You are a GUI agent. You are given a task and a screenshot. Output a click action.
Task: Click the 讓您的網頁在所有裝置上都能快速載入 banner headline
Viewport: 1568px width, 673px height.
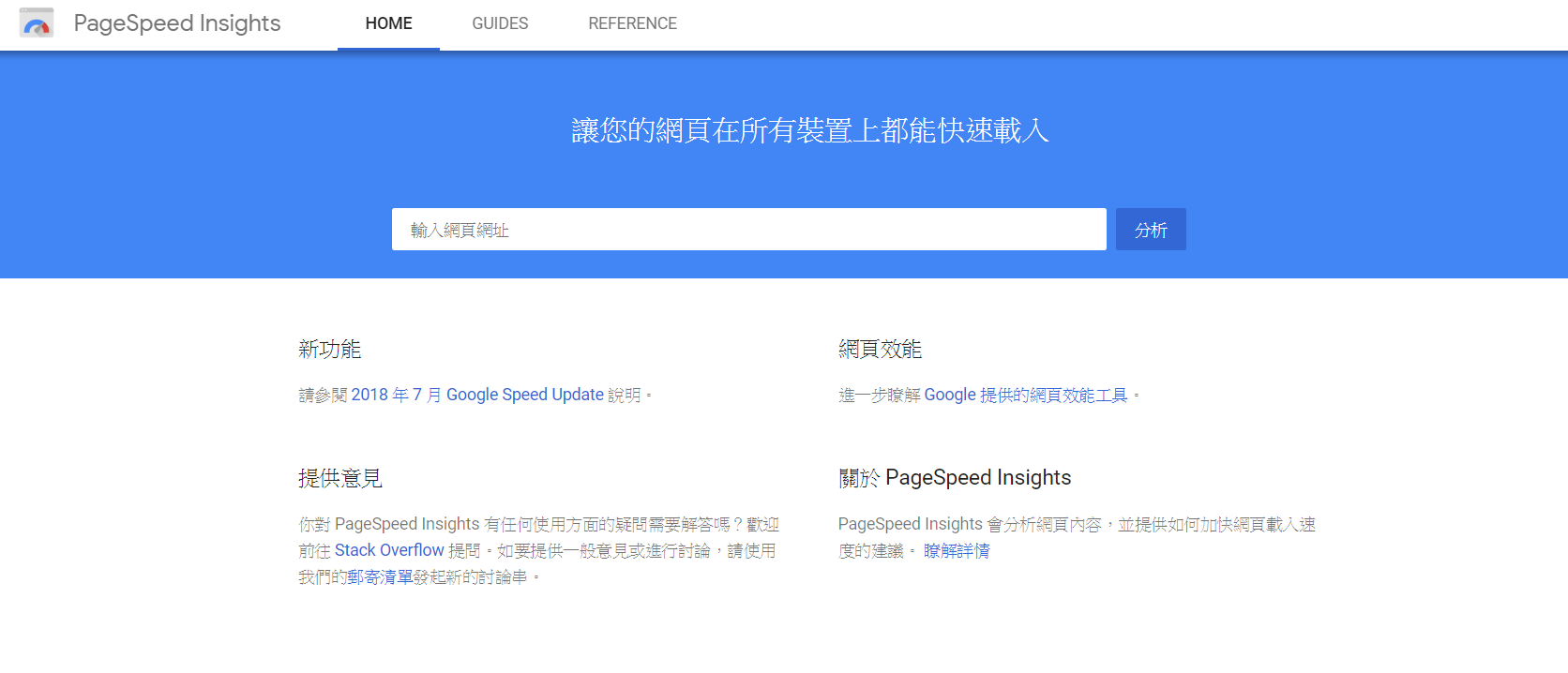(810, 130)
